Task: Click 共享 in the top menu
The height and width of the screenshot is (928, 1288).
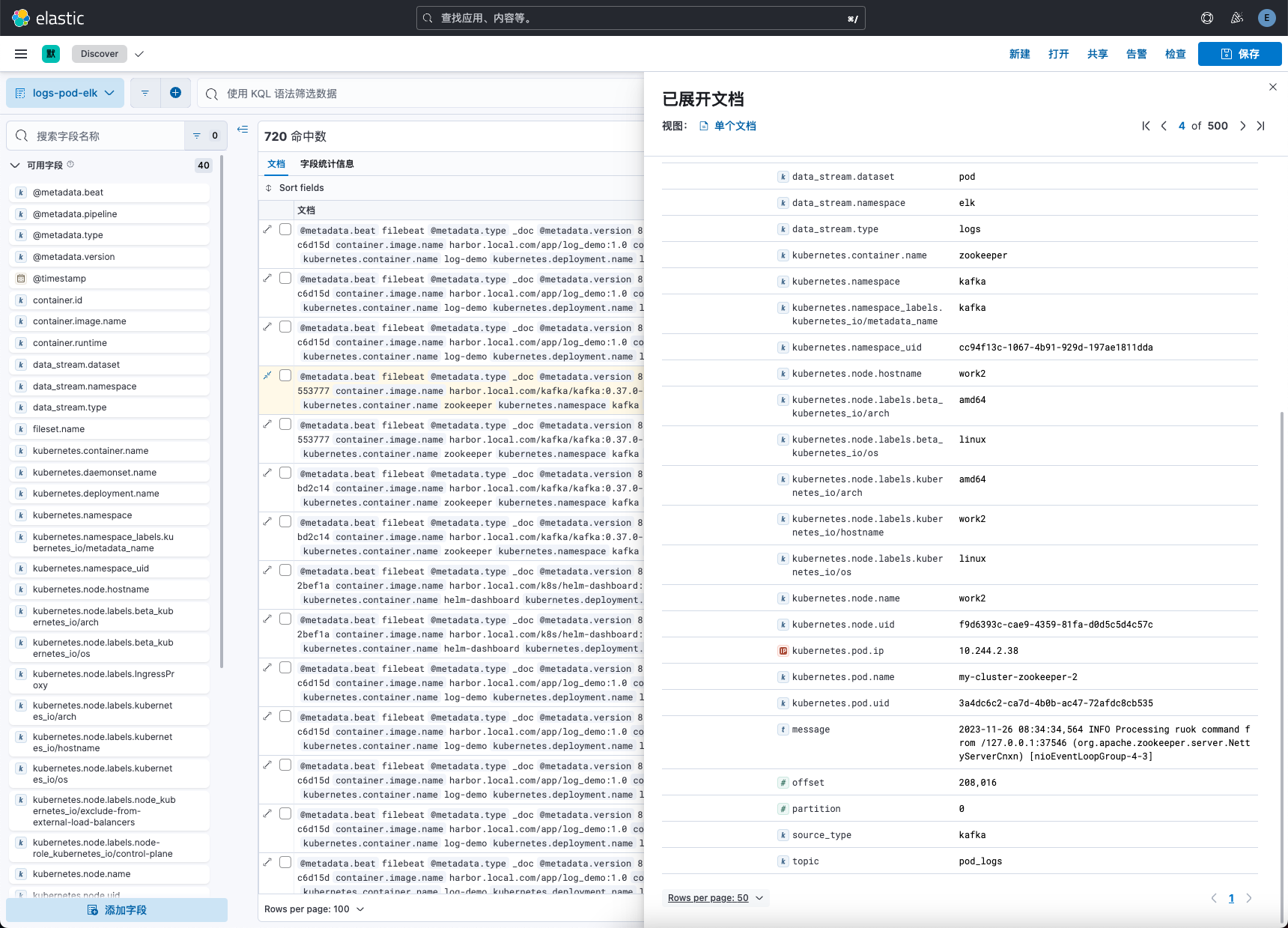Action: click(x=1098, y=54)
